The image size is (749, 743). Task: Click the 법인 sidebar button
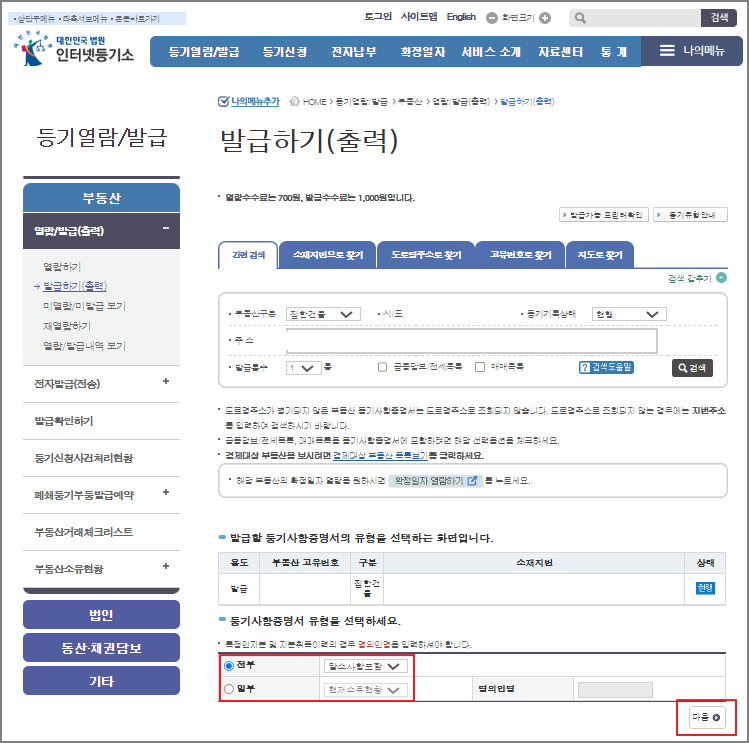[x=101, y=614]
